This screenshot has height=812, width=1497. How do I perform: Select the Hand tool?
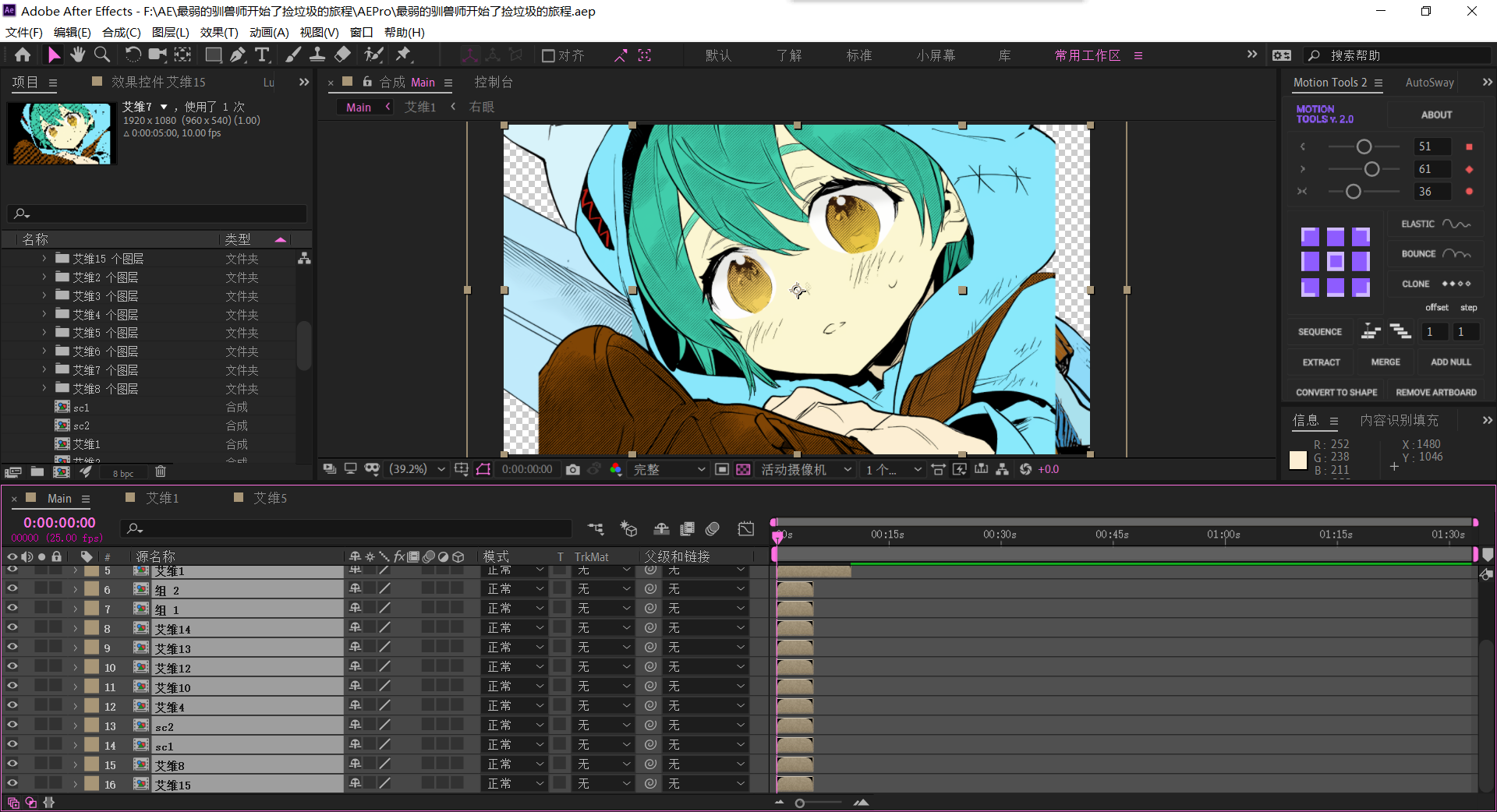77,55
